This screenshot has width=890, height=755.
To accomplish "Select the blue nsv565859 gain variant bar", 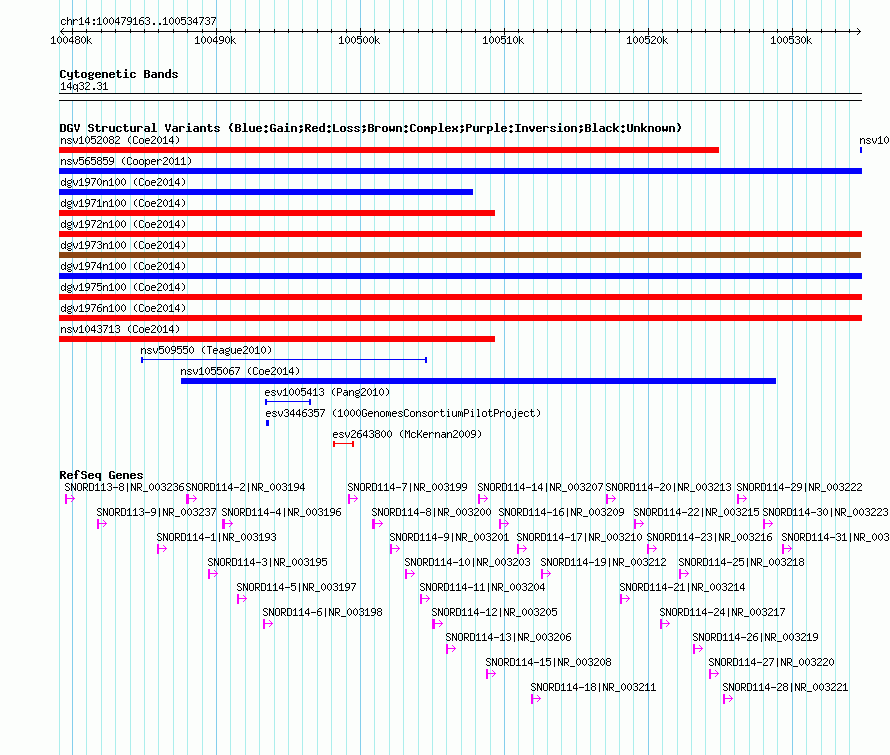I will coord(460,171).
